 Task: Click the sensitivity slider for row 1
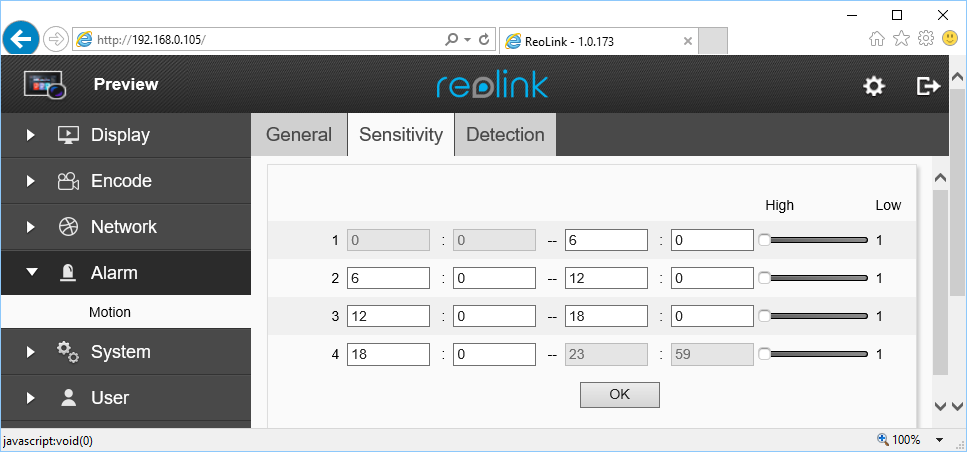pyautogui.click(x=814, y=240)
